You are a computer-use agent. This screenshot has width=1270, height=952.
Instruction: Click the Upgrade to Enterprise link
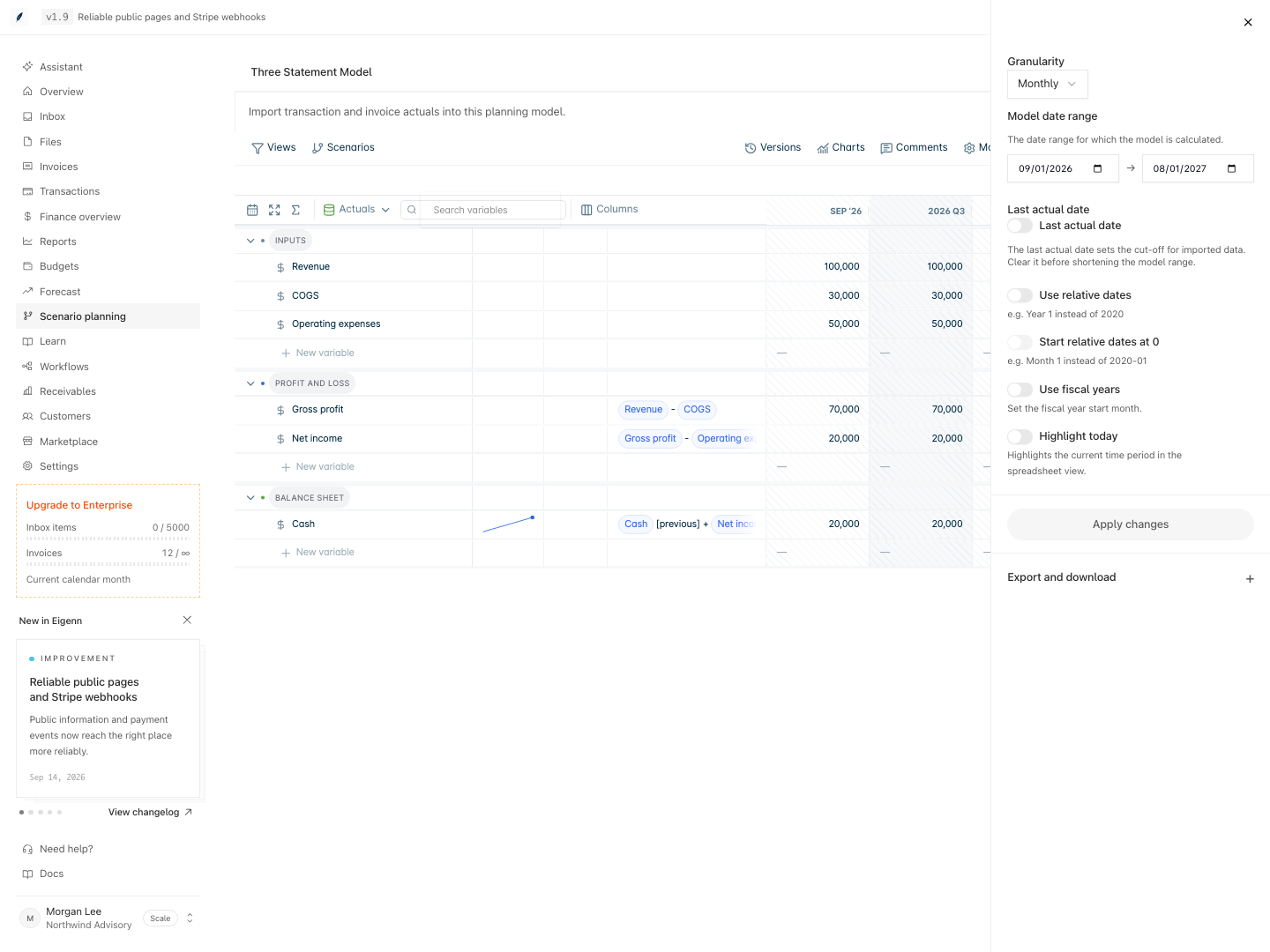pyautogui.click(x=79, y=505)
